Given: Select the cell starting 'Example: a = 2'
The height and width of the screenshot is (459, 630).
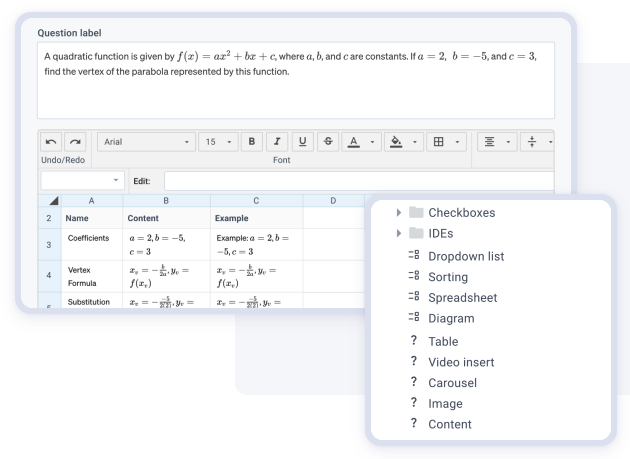Looking at the screenshot, I should pos(257,244).
